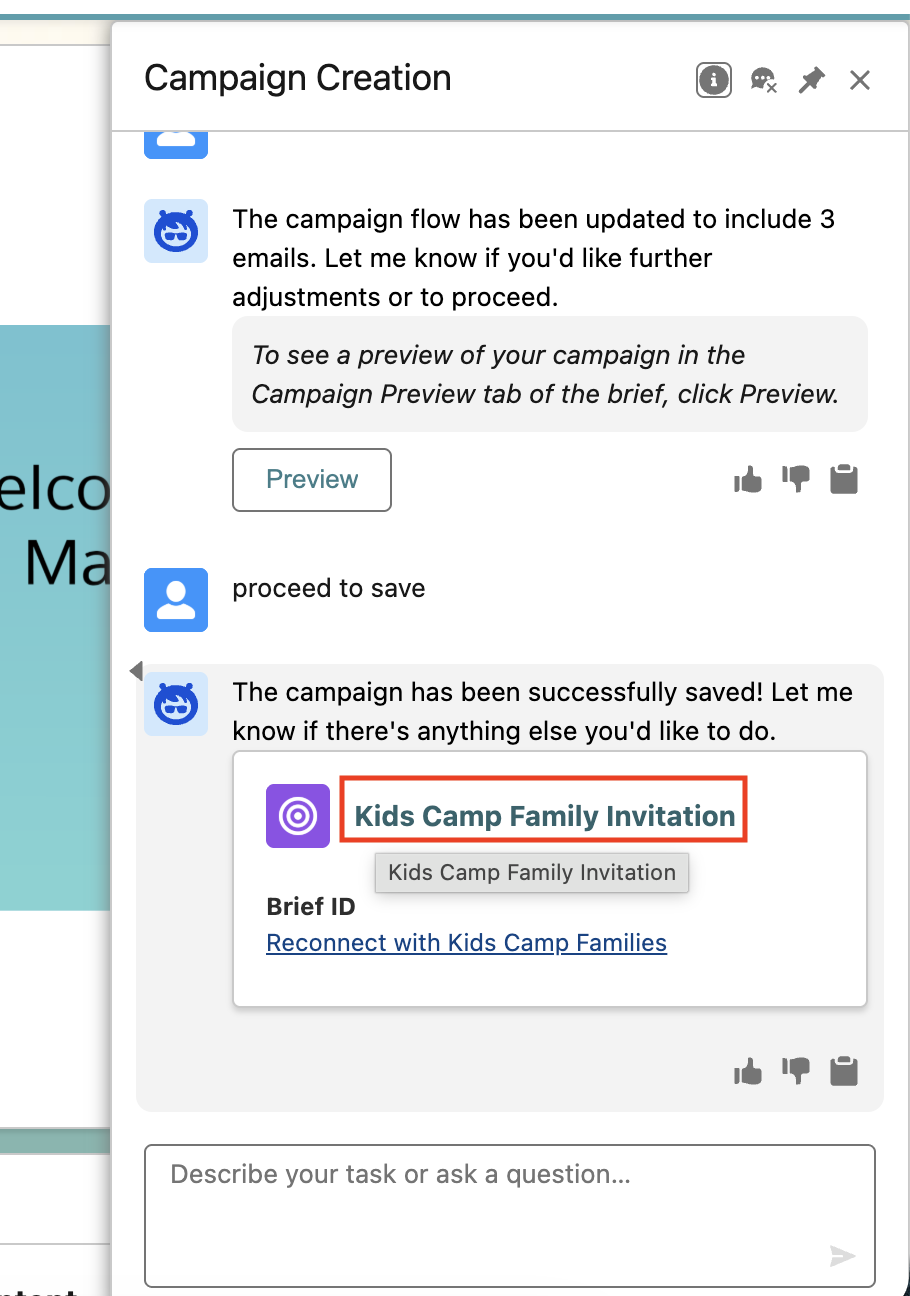This screenshot has height=1296, width=910.
Task: Copy the campaign saved response to clipboard
Action: (x=845, y=1071)
